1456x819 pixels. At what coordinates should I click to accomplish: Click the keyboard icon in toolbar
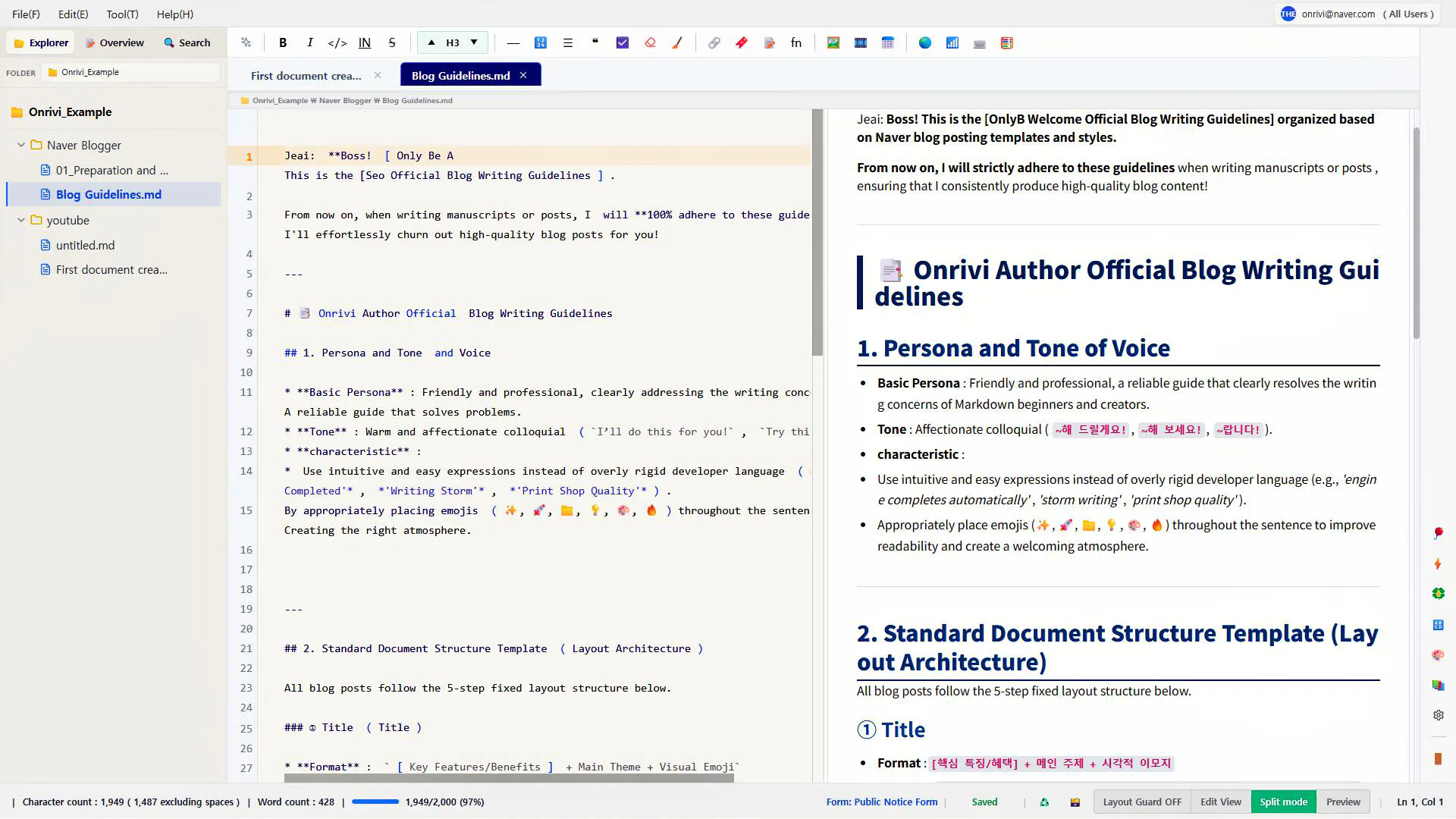tap(980, 43)
